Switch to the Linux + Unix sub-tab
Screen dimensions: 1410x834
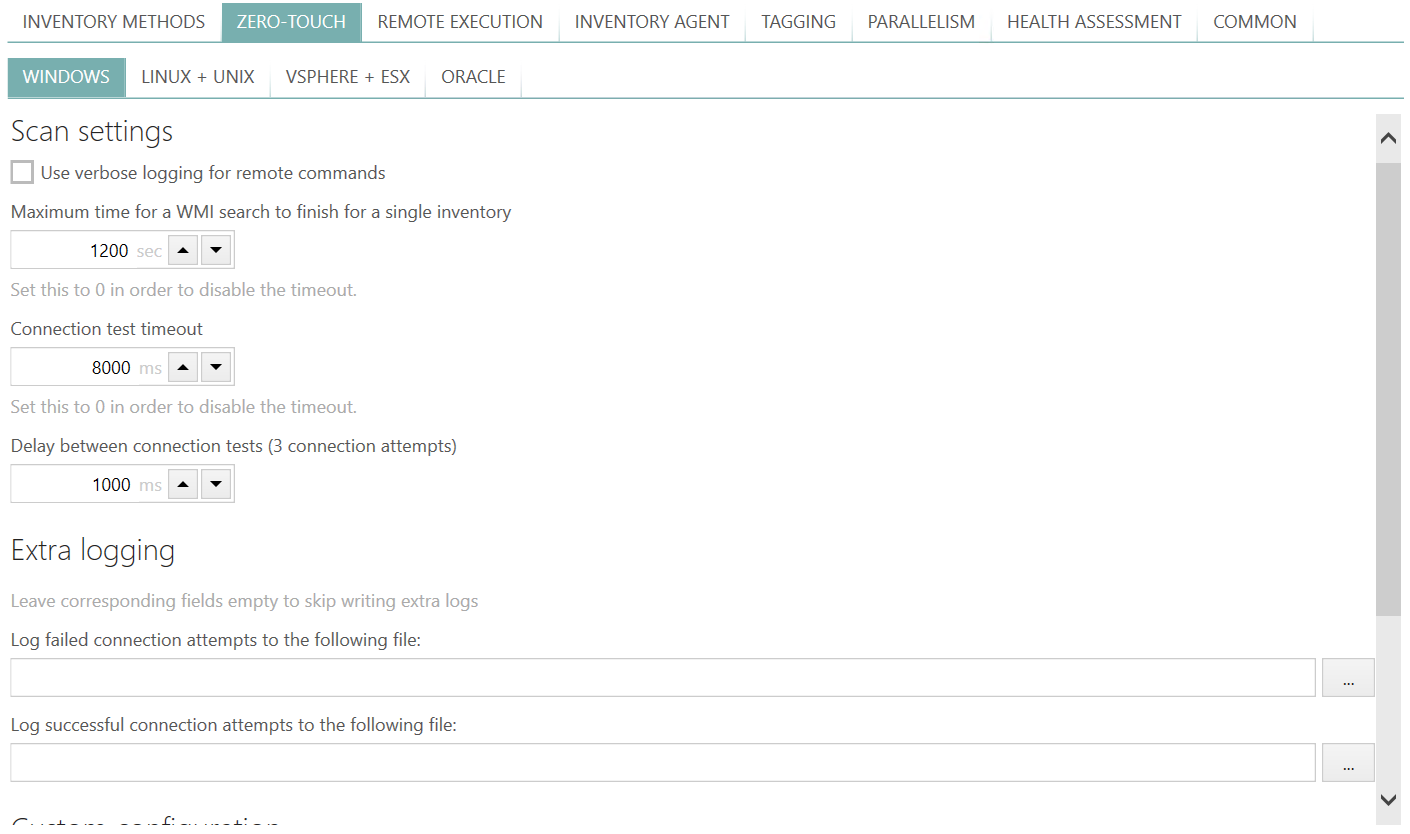click(198, 77)
